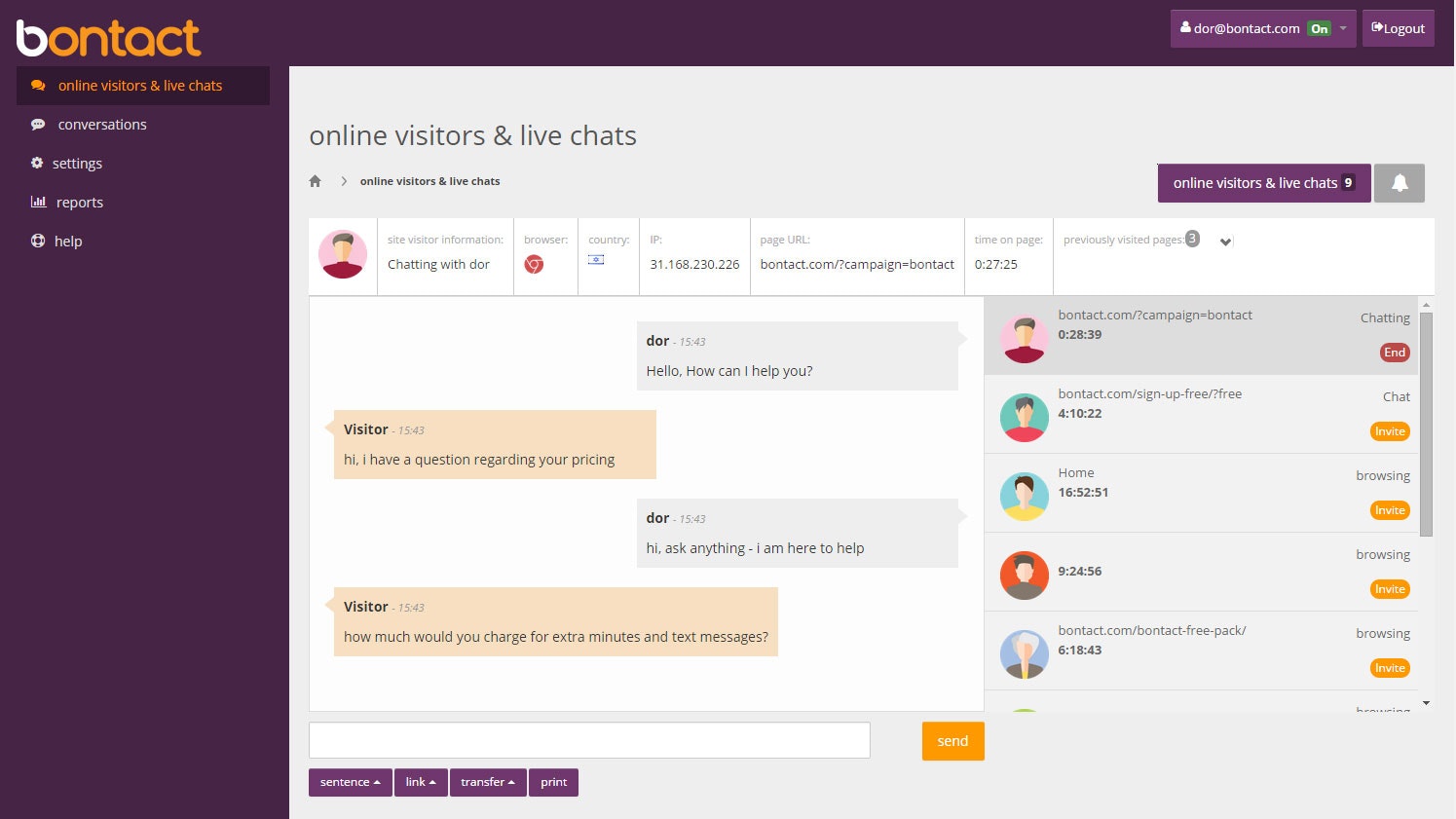Click the previously visited pages count badge 3
1456x819 pixels.
point(1192,239)
